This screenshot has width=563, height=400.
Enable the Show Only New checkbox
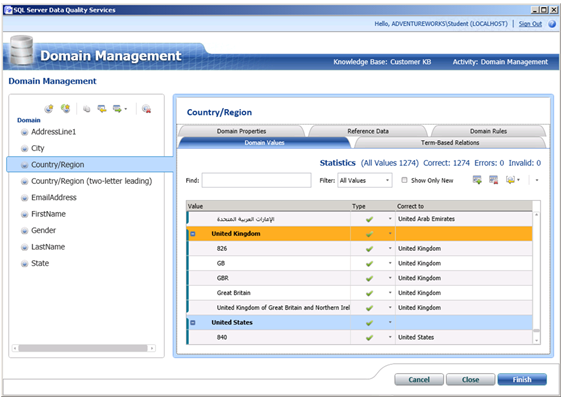pyautogui.click(x=404, y=180)
